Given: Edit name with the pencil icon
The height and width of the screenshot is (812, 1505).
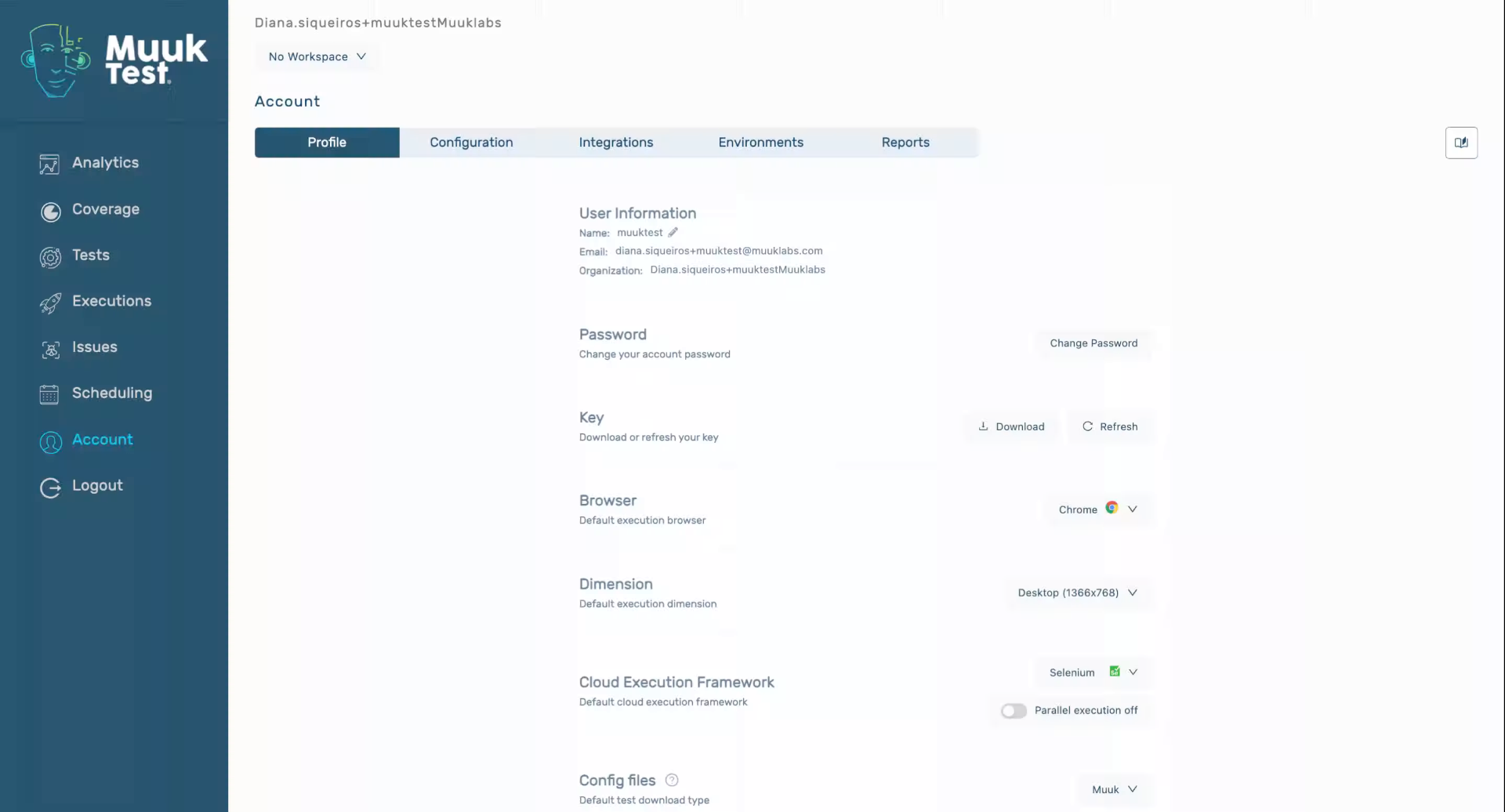Looking at the screenshot, I should pyautogui.click(x=673, y=232).
